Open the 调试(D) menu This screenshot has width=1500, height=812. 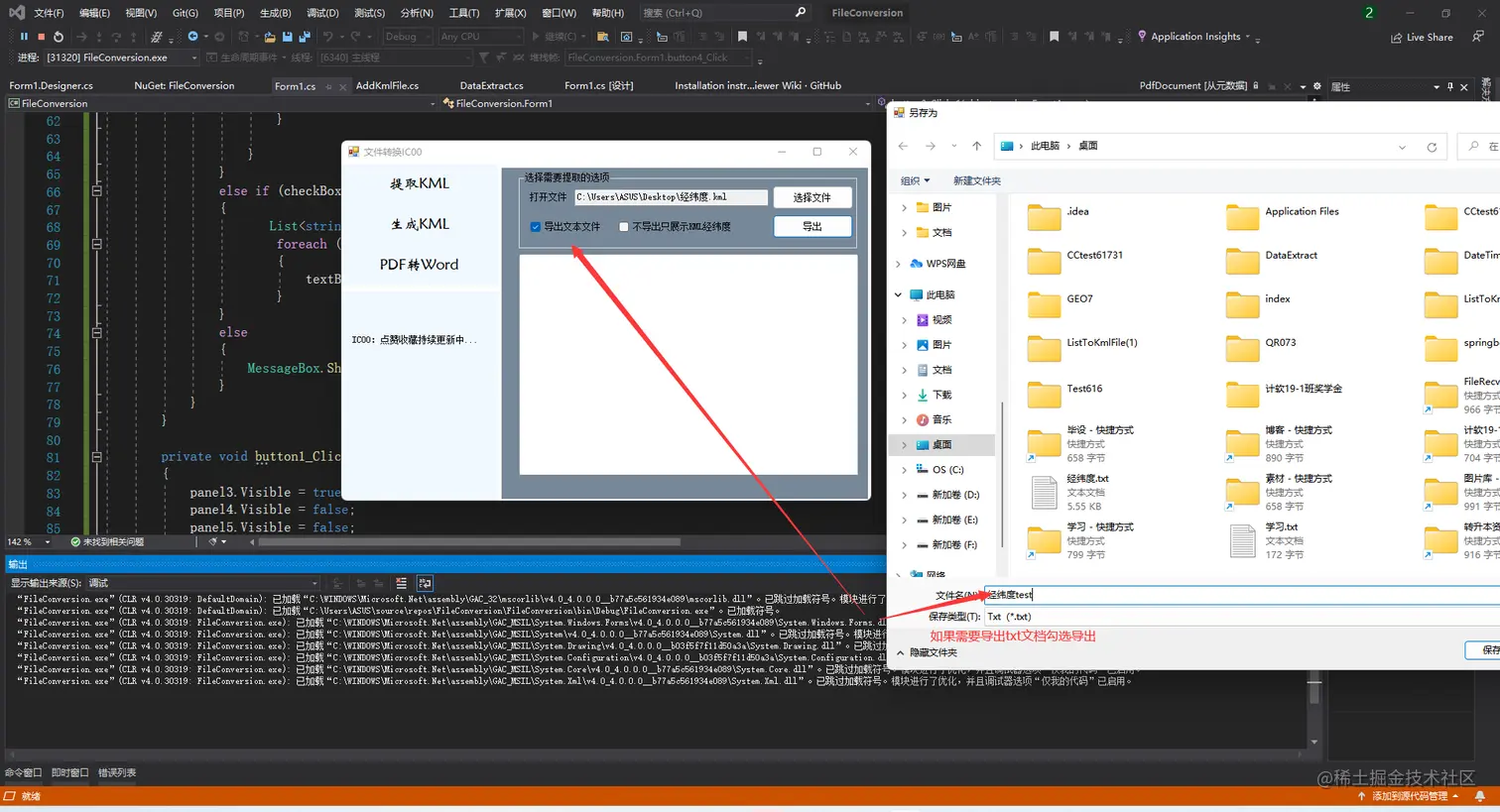[x=322, y=13]
